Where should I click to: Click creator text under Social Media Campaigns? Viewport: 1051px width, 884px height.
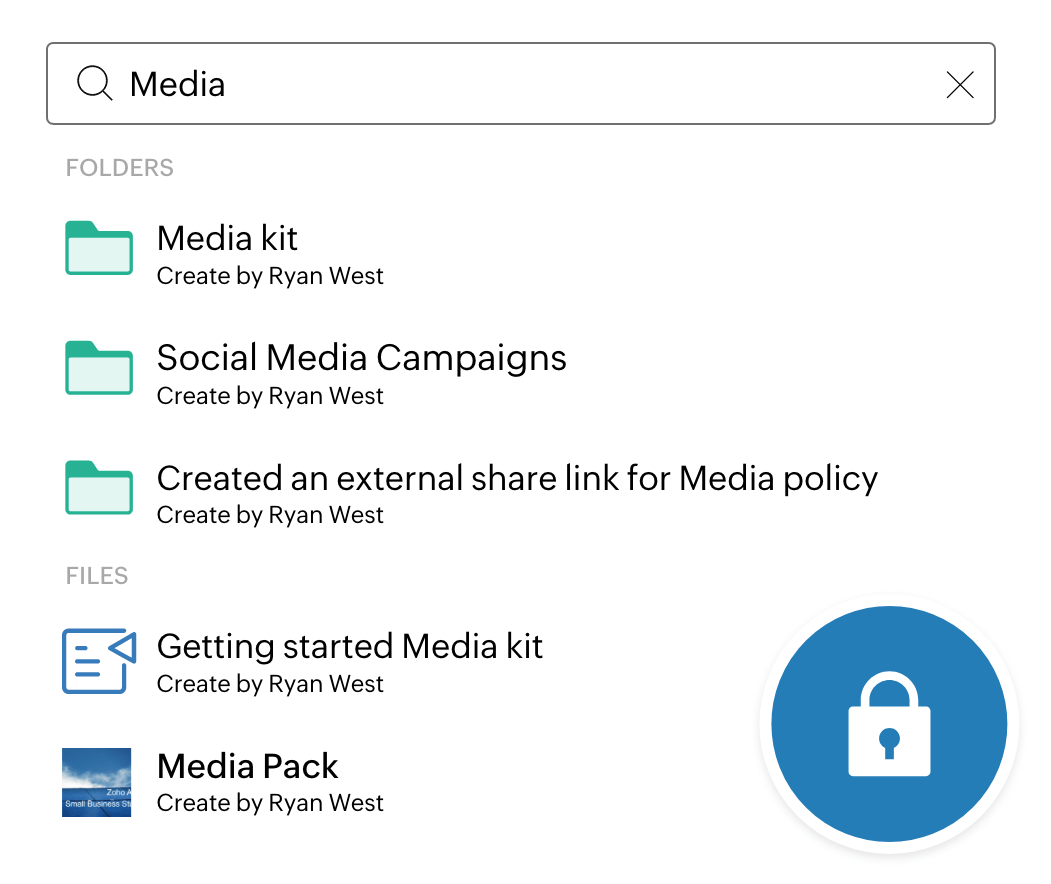(270, 396)
